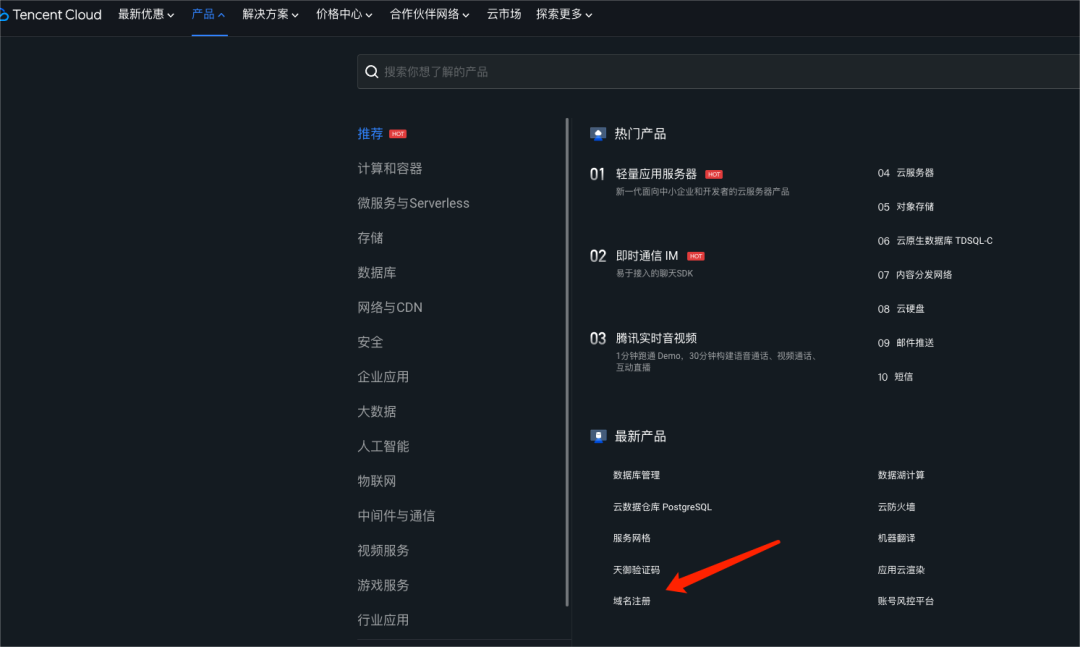Open 10 短信 link
The width and height of the screenshot is (1080, 647).
895,377
